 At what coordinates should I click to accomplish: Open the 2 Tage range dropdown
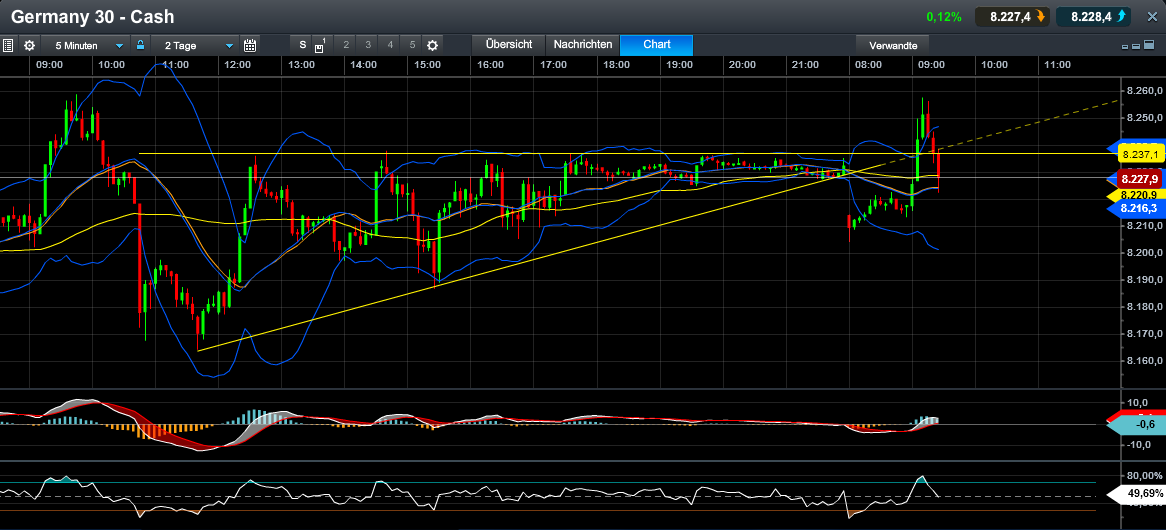click(195, 45)
